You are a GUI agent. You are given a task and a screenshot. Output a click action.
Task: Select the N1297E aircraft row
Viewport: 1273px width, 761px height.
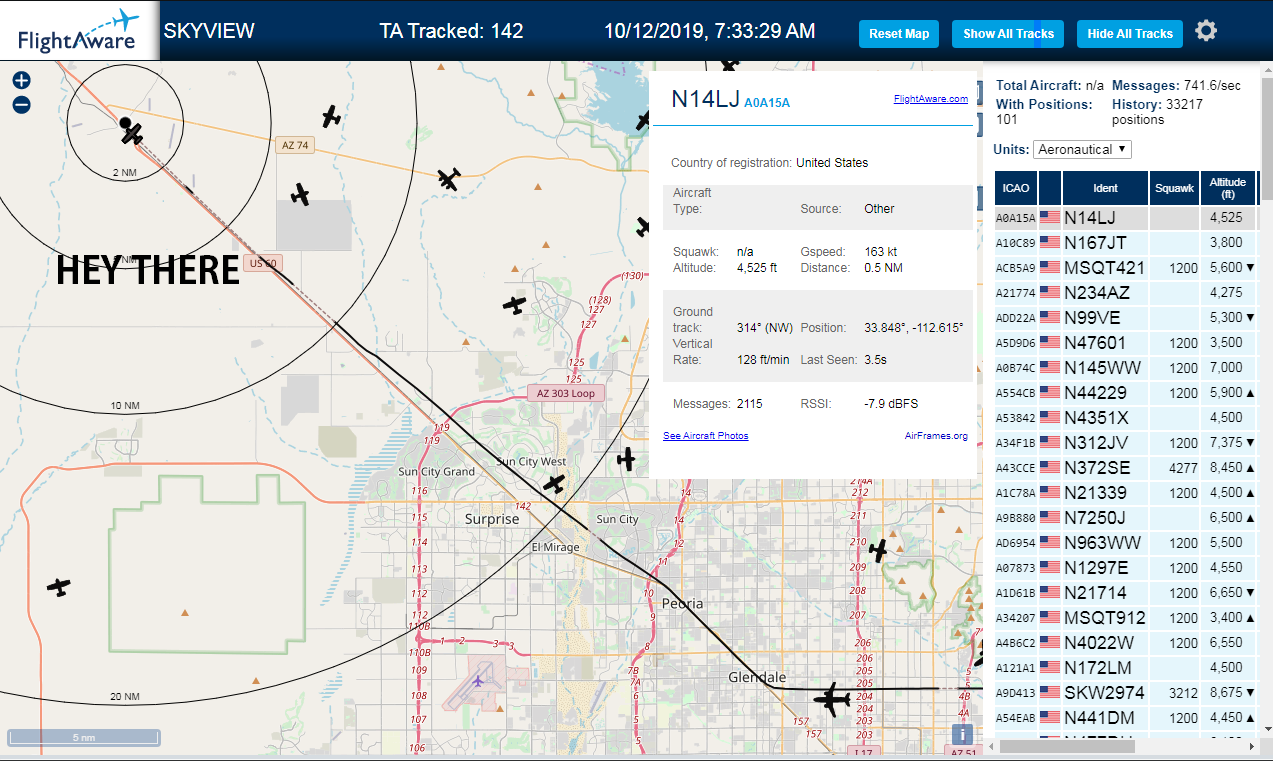(x=1125, y=567)
